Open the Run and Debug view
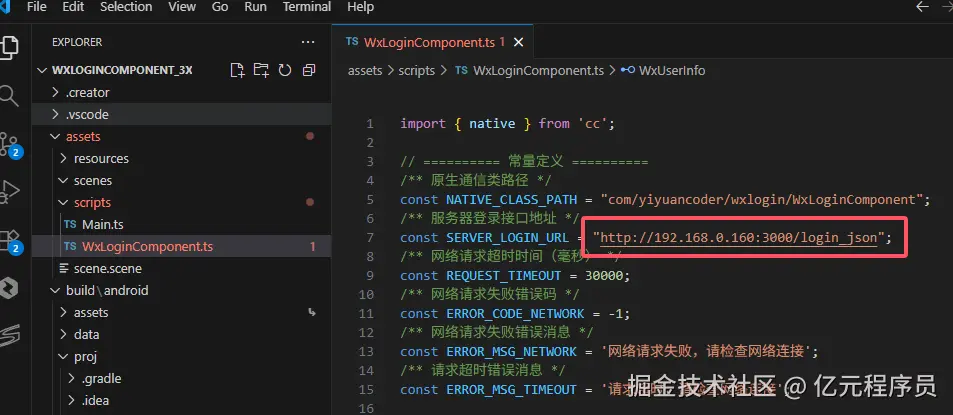Image resolution: width=953 pixels, height=415 pixels. click(9, 191)
